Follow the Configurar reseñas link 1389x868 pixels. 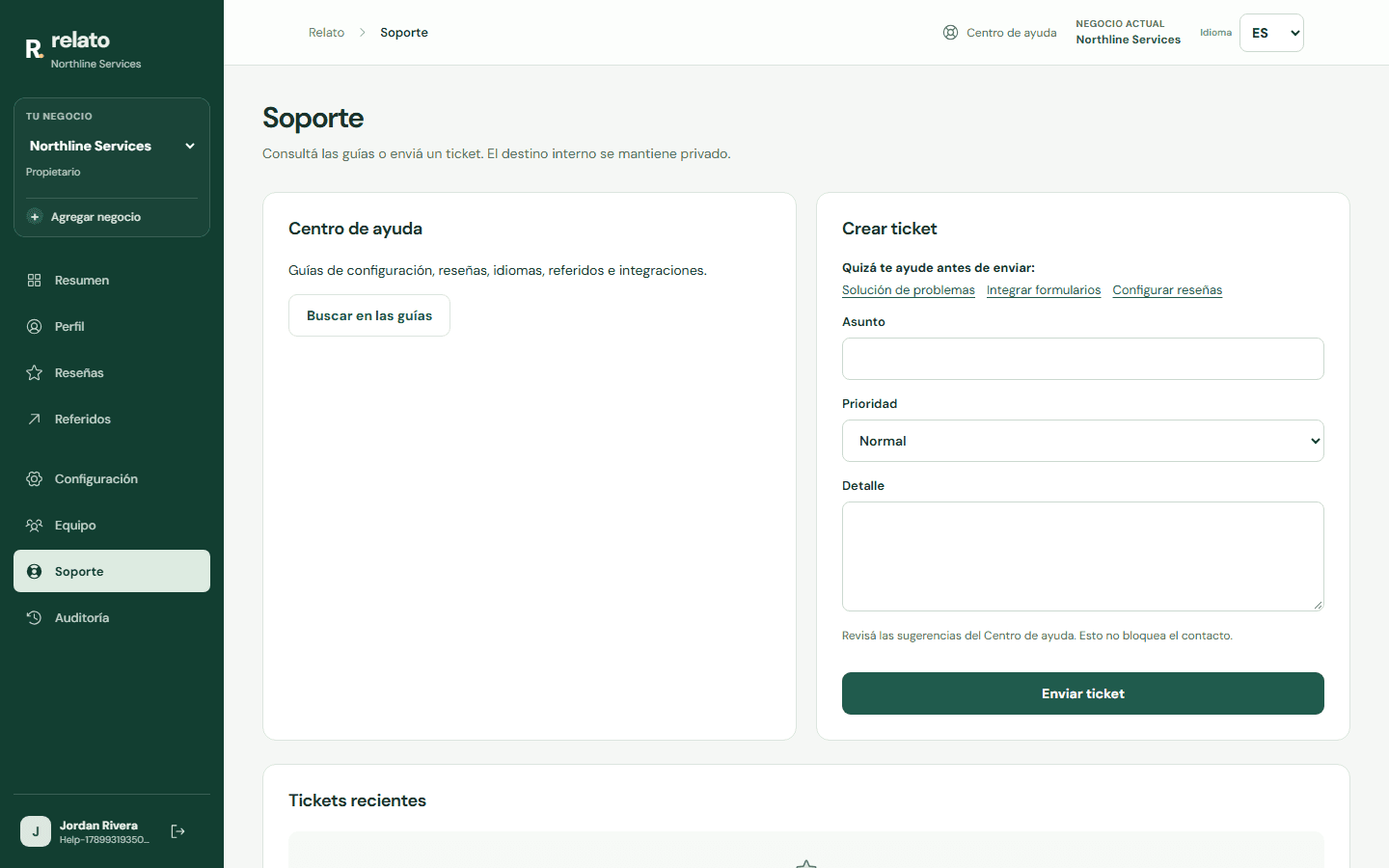click(1167, 290)
